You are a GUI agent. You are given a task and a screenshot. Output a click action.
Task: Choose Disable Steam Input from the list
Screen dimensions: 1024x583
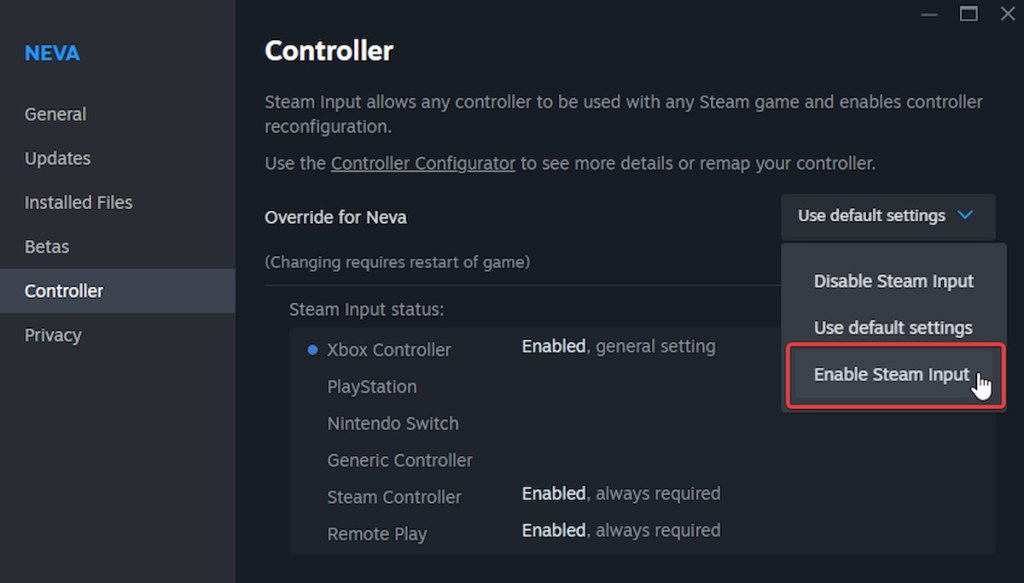893,281
